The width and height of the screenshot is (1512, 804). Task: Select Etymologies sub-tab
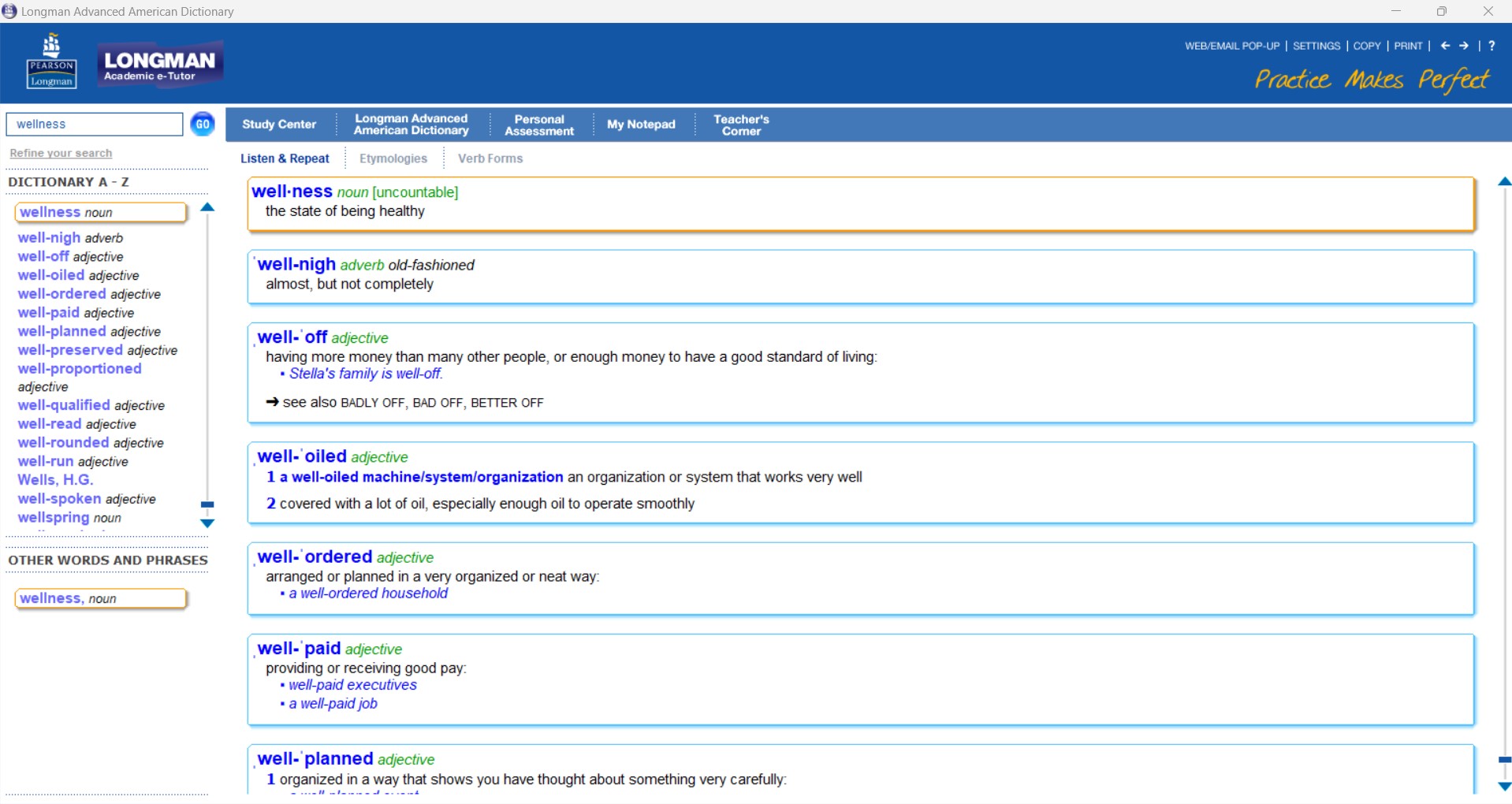[x=393, y=158]
